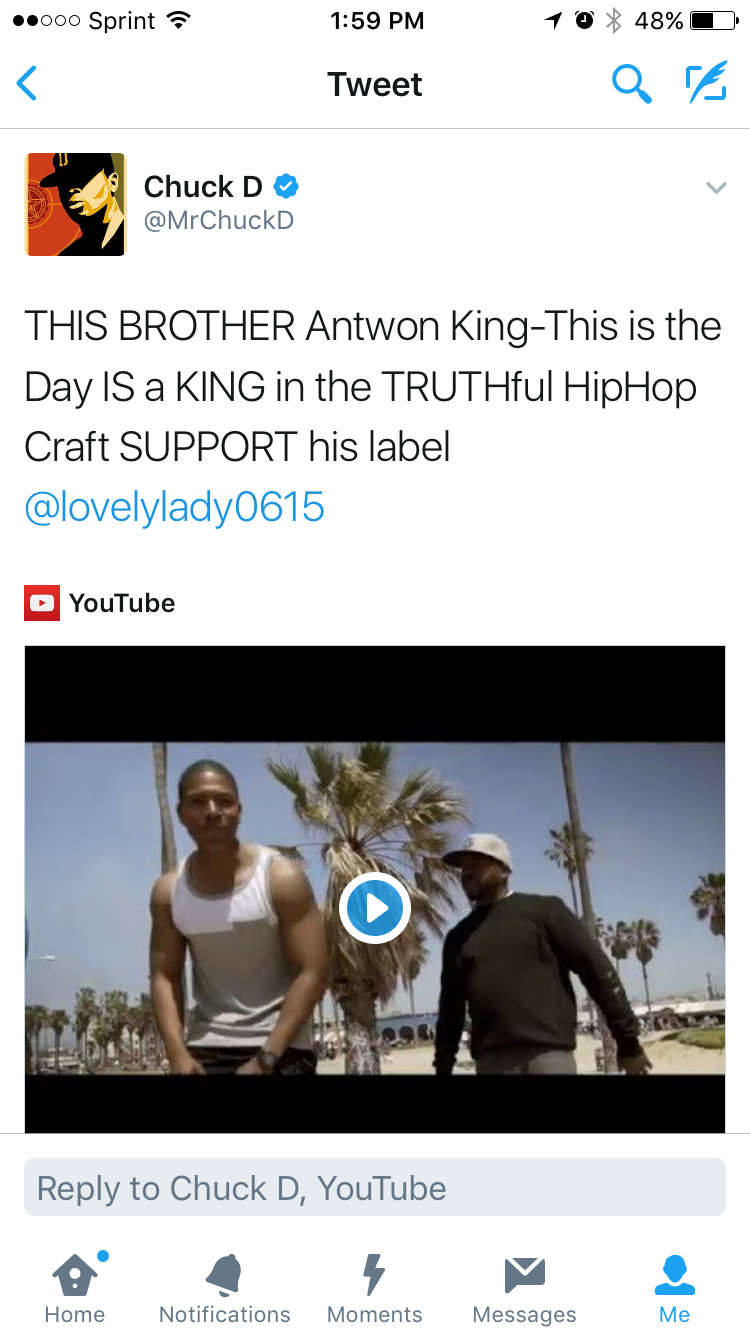Play the embedded YouTube video
Viewport: 750px width, 1334px height.
pyautogui.click(x=375, y=909)
